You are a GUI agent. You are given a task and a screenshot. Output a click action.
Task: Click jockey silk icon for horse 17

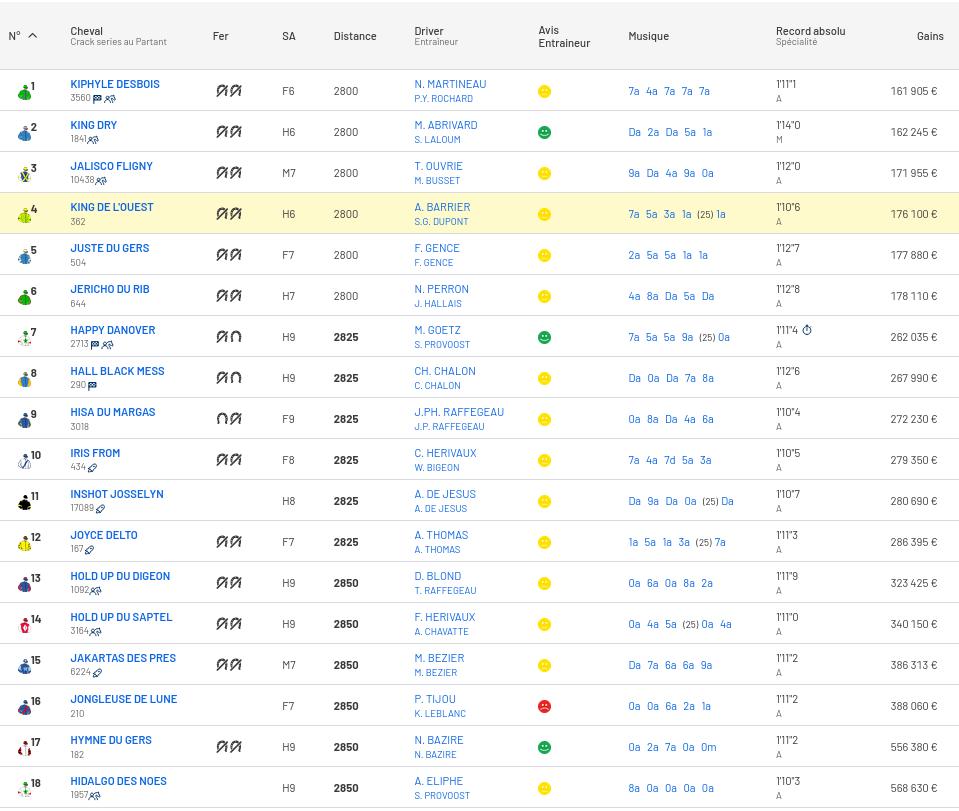point(24,749)
